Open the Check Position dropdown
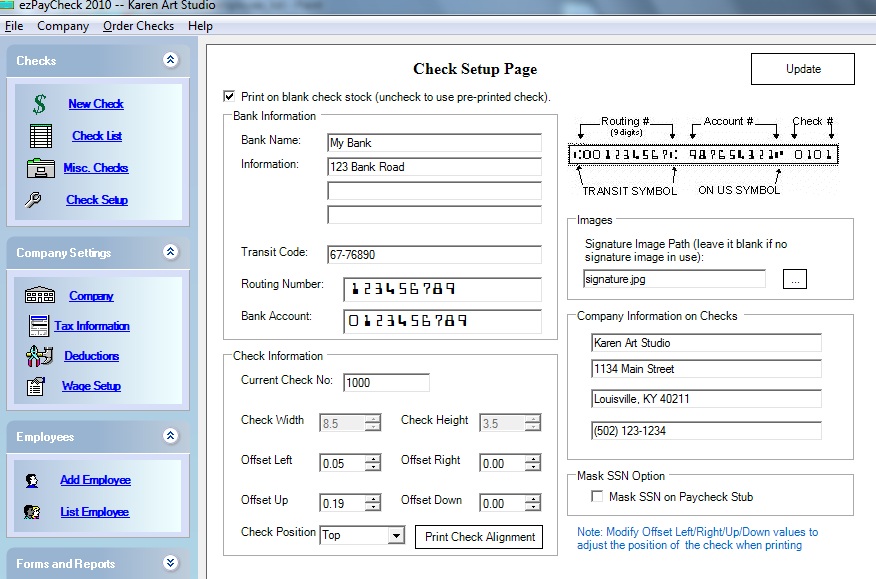The width and height of the screenshot is (876, 579). click(396, 536)
